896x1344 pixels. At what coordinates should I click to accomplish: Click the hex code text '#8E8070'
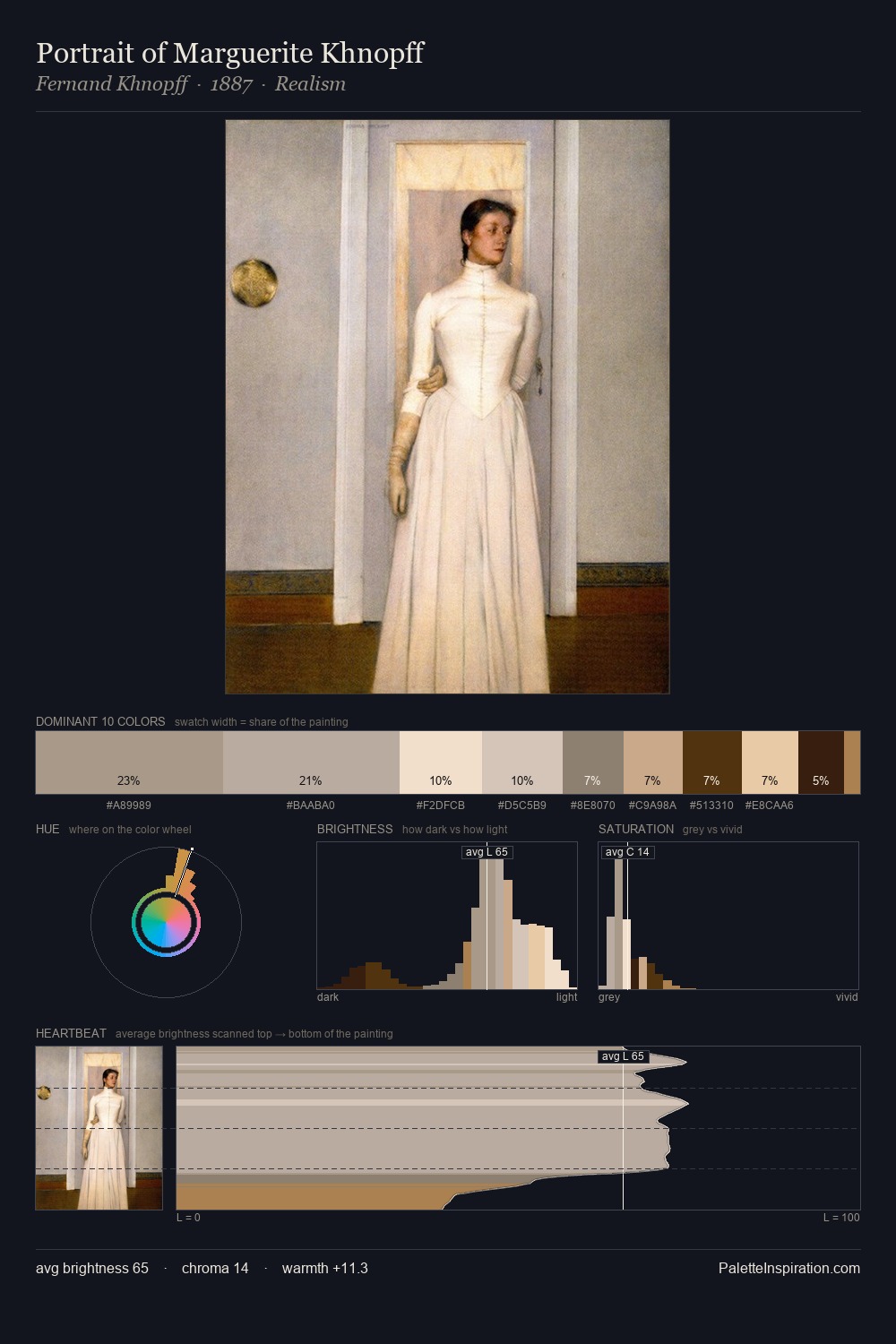tap(593, 806)
